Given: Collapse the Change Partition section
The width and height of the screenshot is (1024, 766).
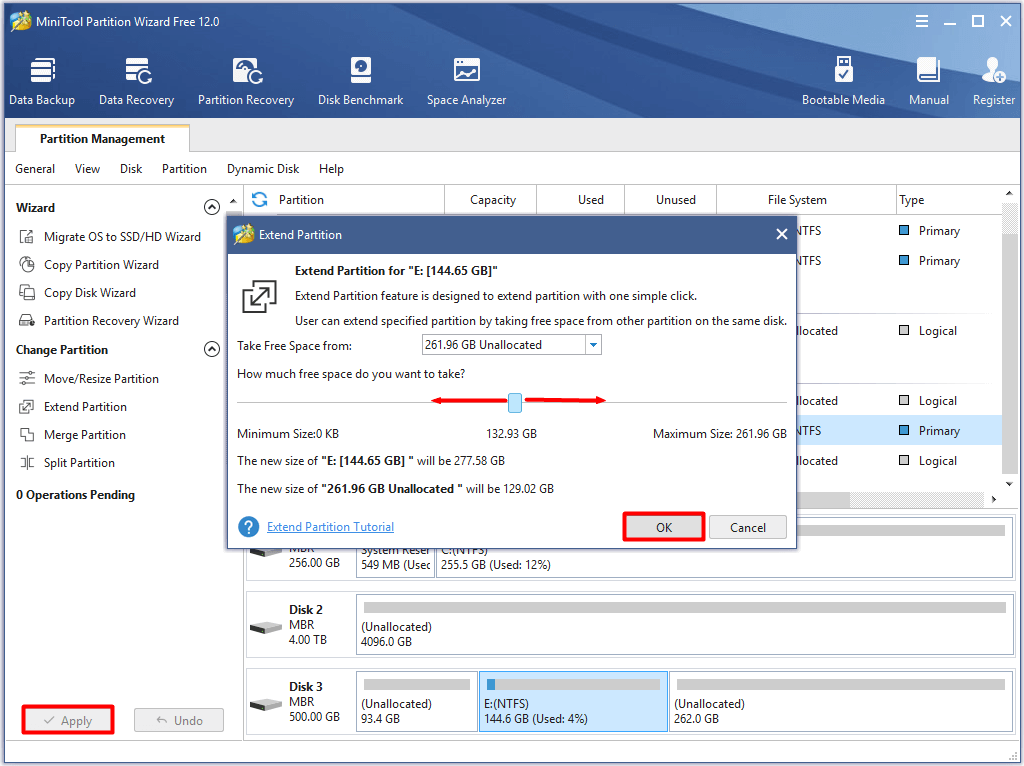Looking at the screenshot, I should [x=212, y=349].
